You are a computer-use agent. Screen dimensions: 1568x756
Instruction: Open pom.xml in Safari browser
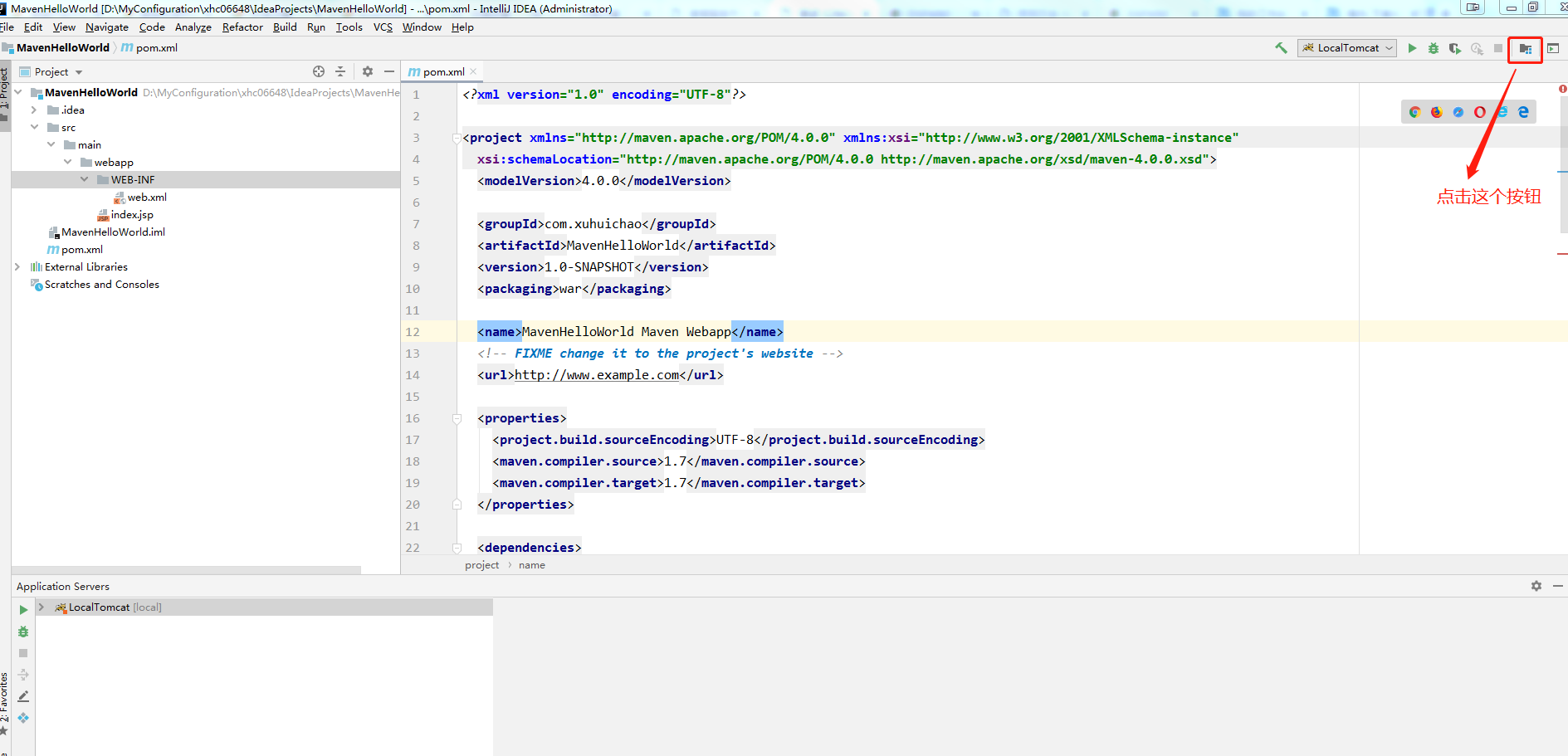tap(1458, 112)
